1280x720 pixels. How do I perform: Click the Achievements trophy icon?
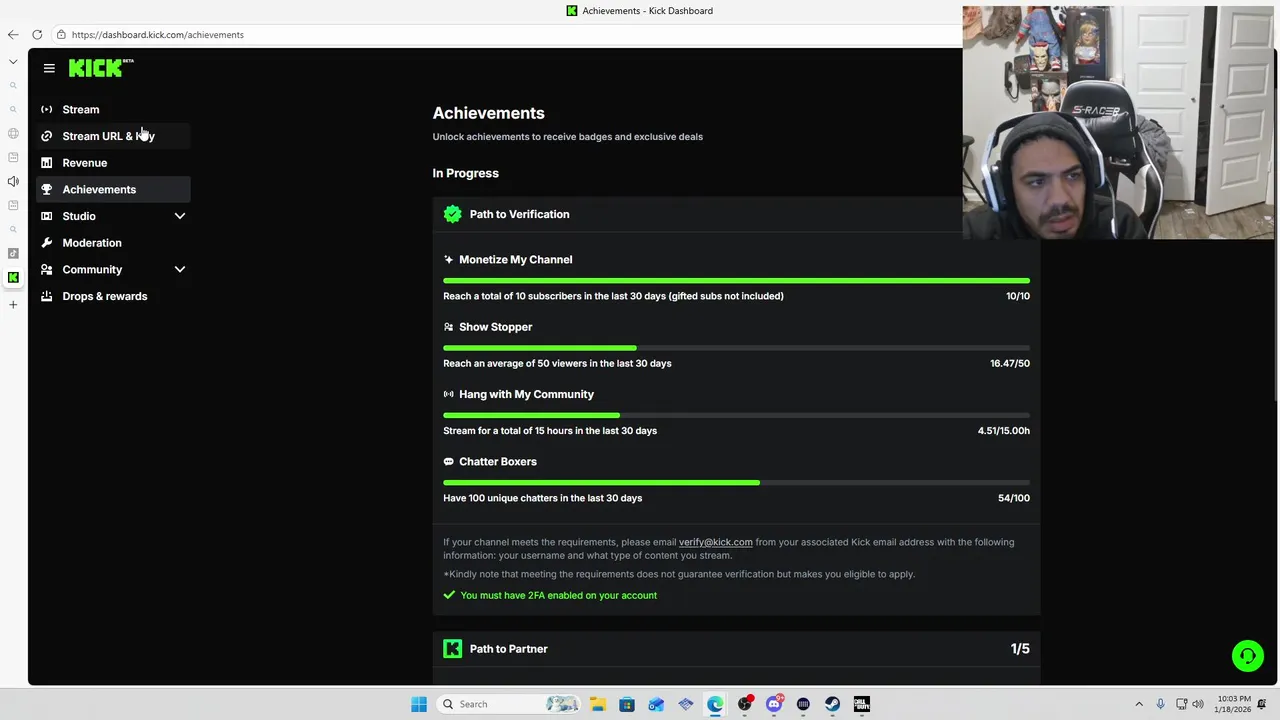[x=46, y=189]
